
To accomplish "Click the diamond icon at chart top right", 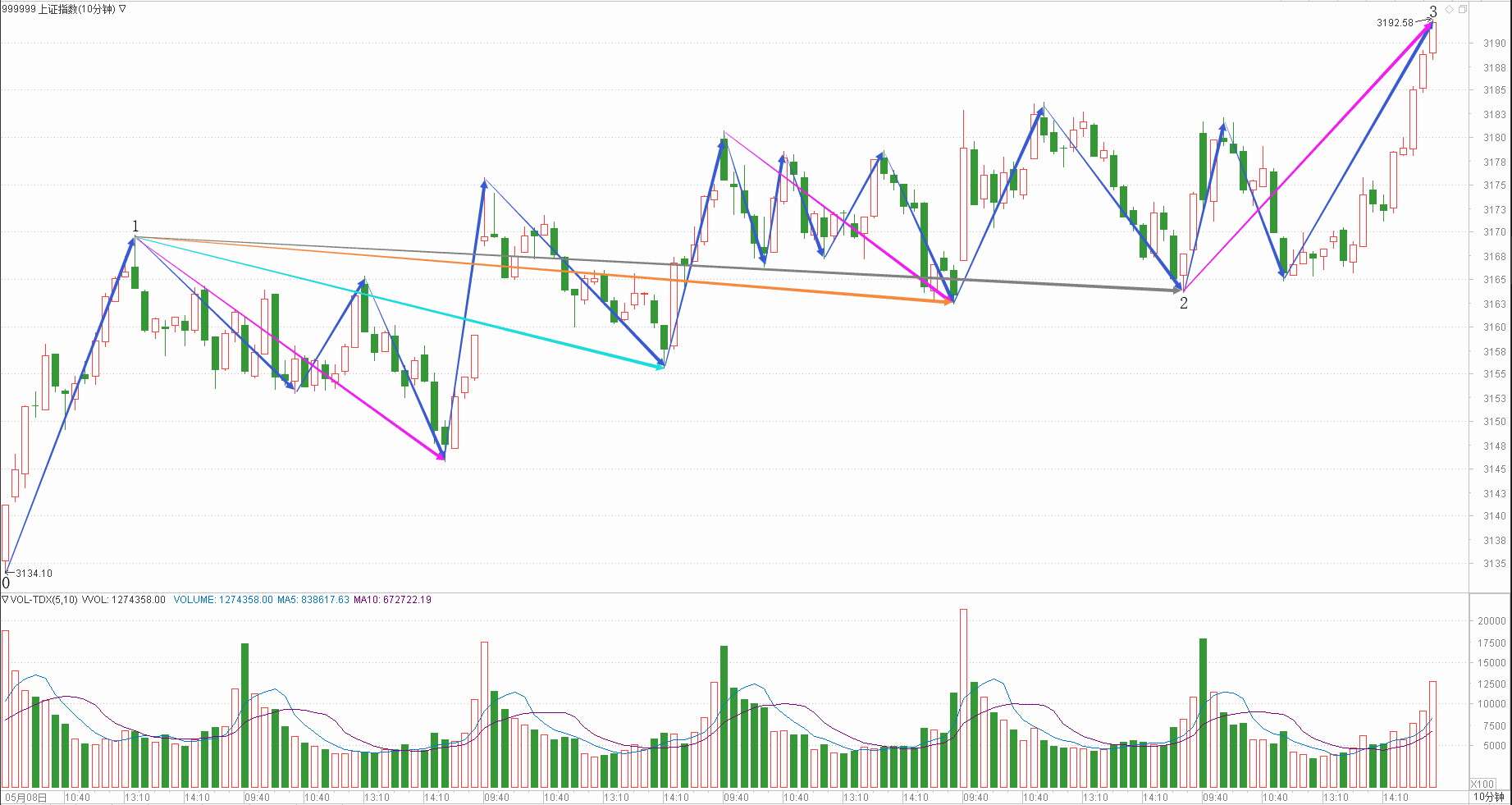I will 1450,10.
